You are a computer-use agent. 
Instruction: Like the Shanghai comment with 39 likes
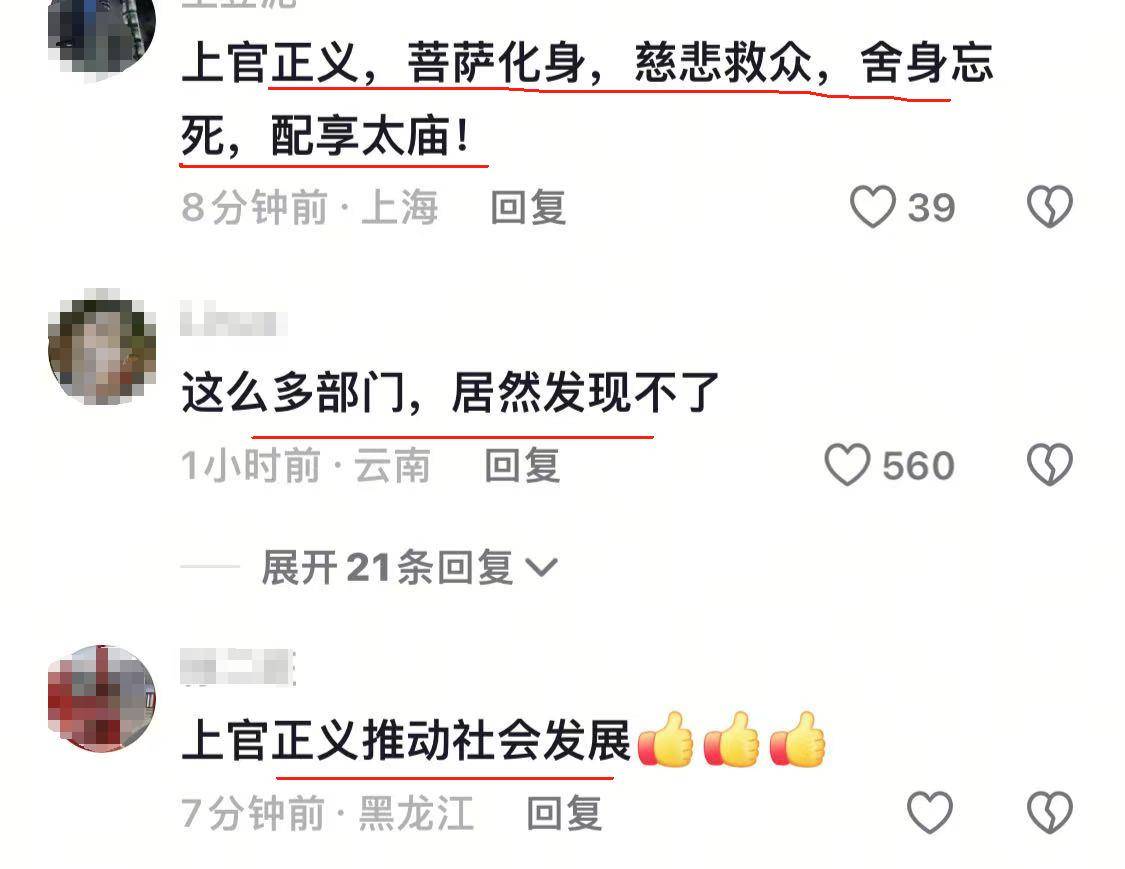(872, 207)
